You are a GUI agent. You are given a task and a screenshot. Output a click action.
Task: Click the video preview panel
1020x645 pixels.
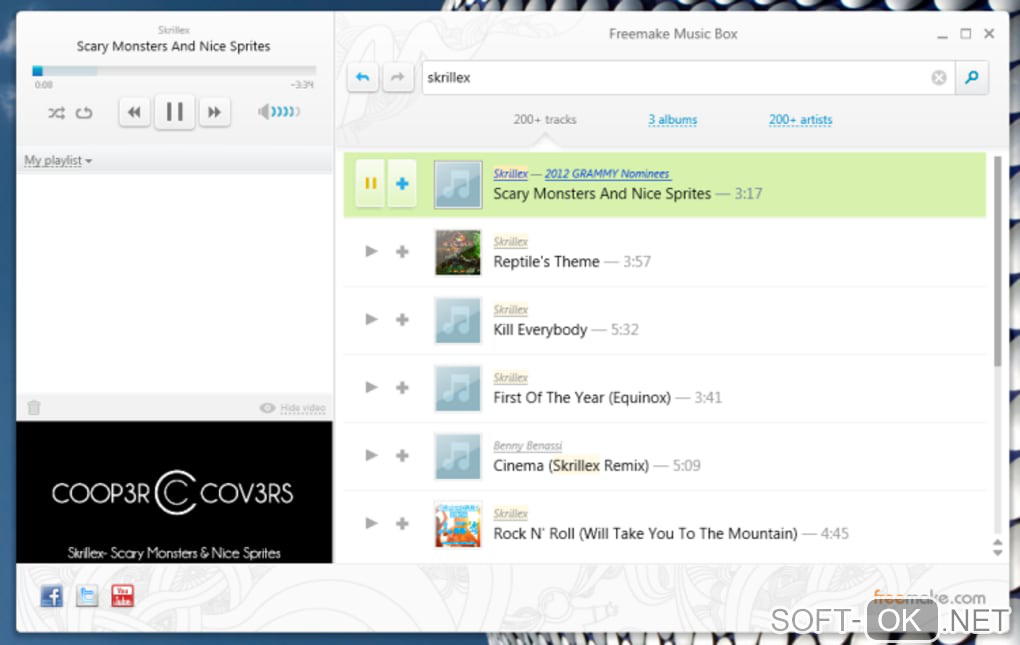(174, 492)
